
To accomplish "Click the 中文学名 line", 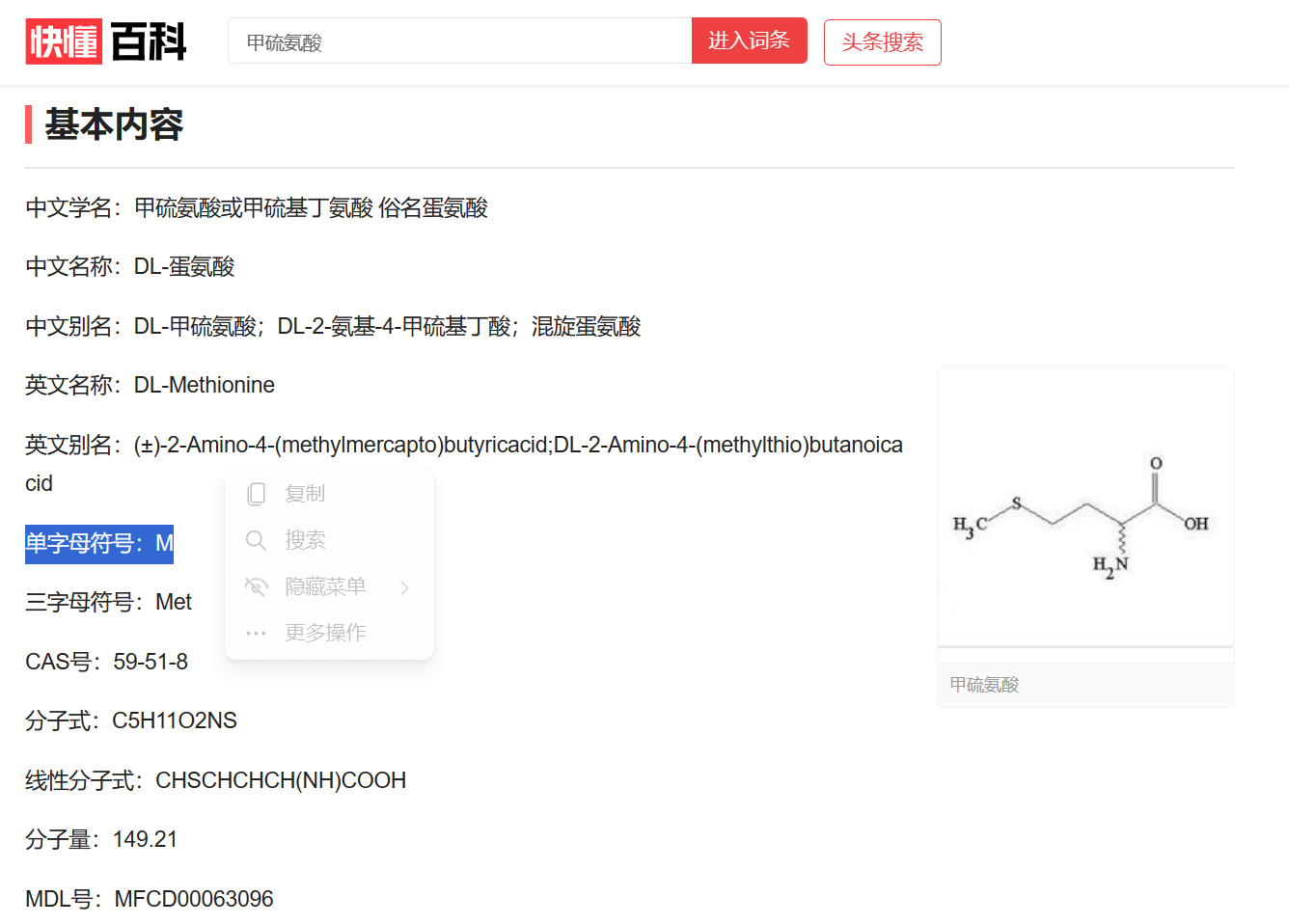I will tap(257, 207).
